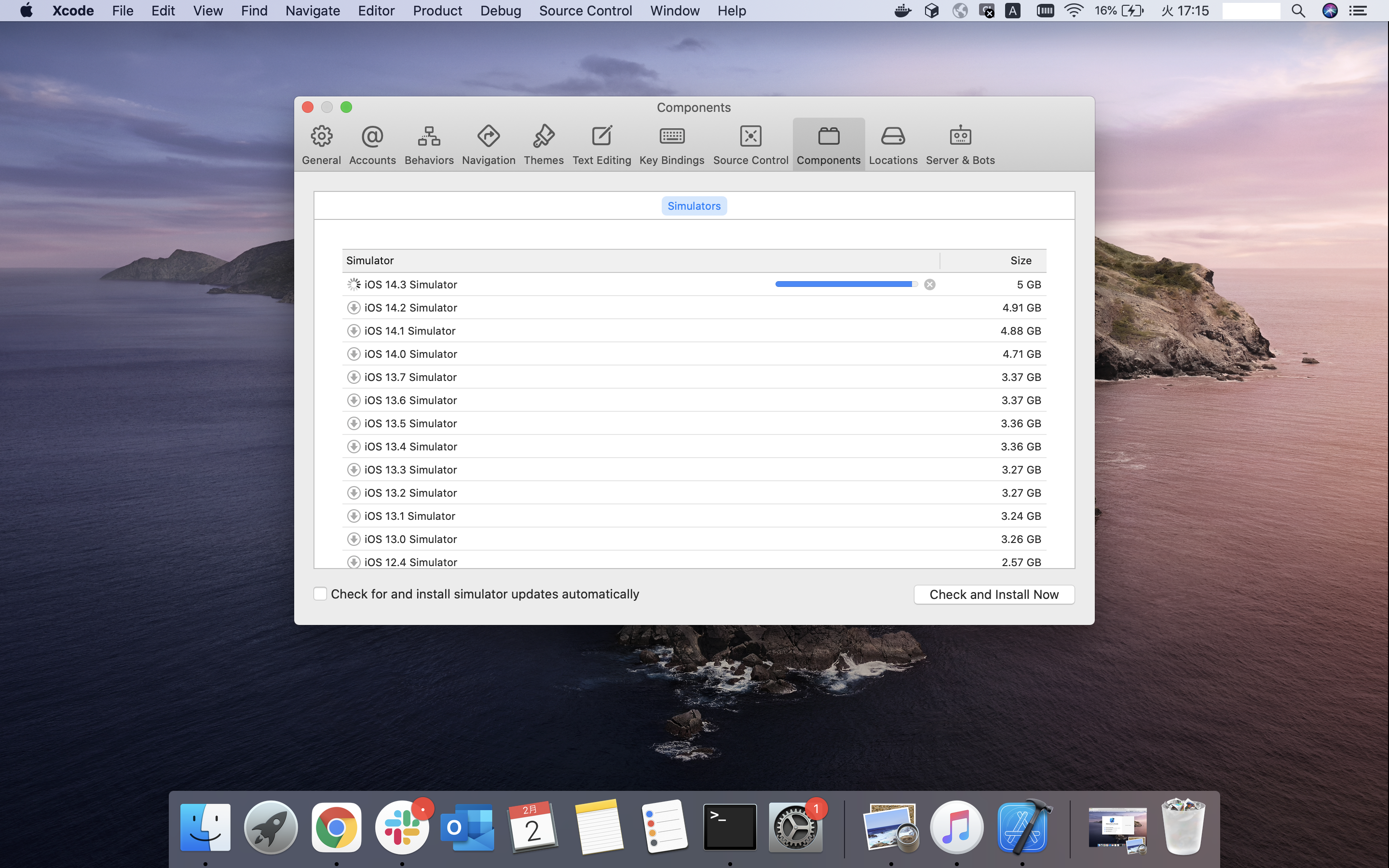1389x868 pixels.
Task: Open Finder from the Dock
Action: [x=205, y=827]
